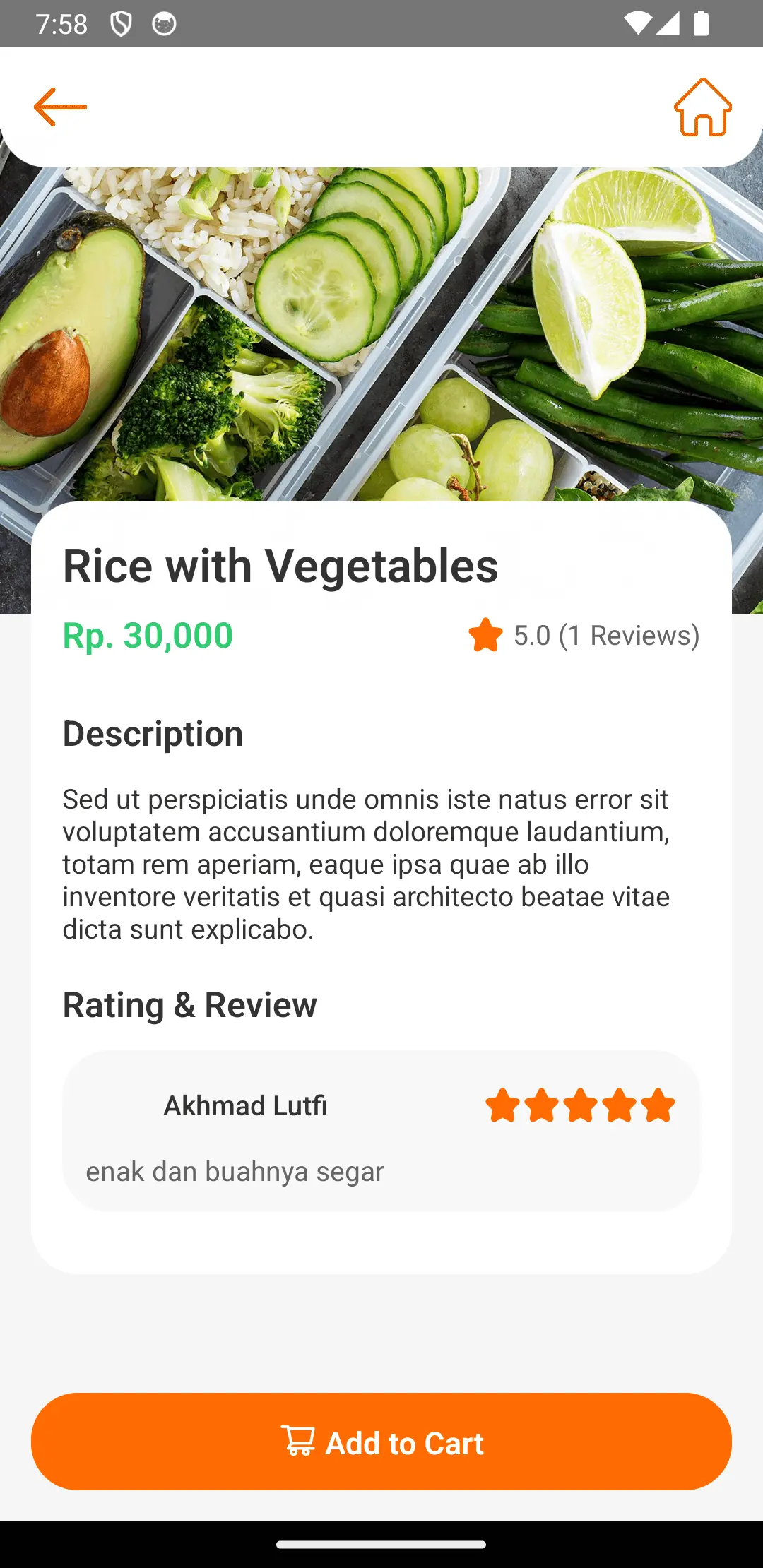The height and width of the screenshot is (1568, 763).
Task: Tap the orange back arrow
Action: click(60, 107)
